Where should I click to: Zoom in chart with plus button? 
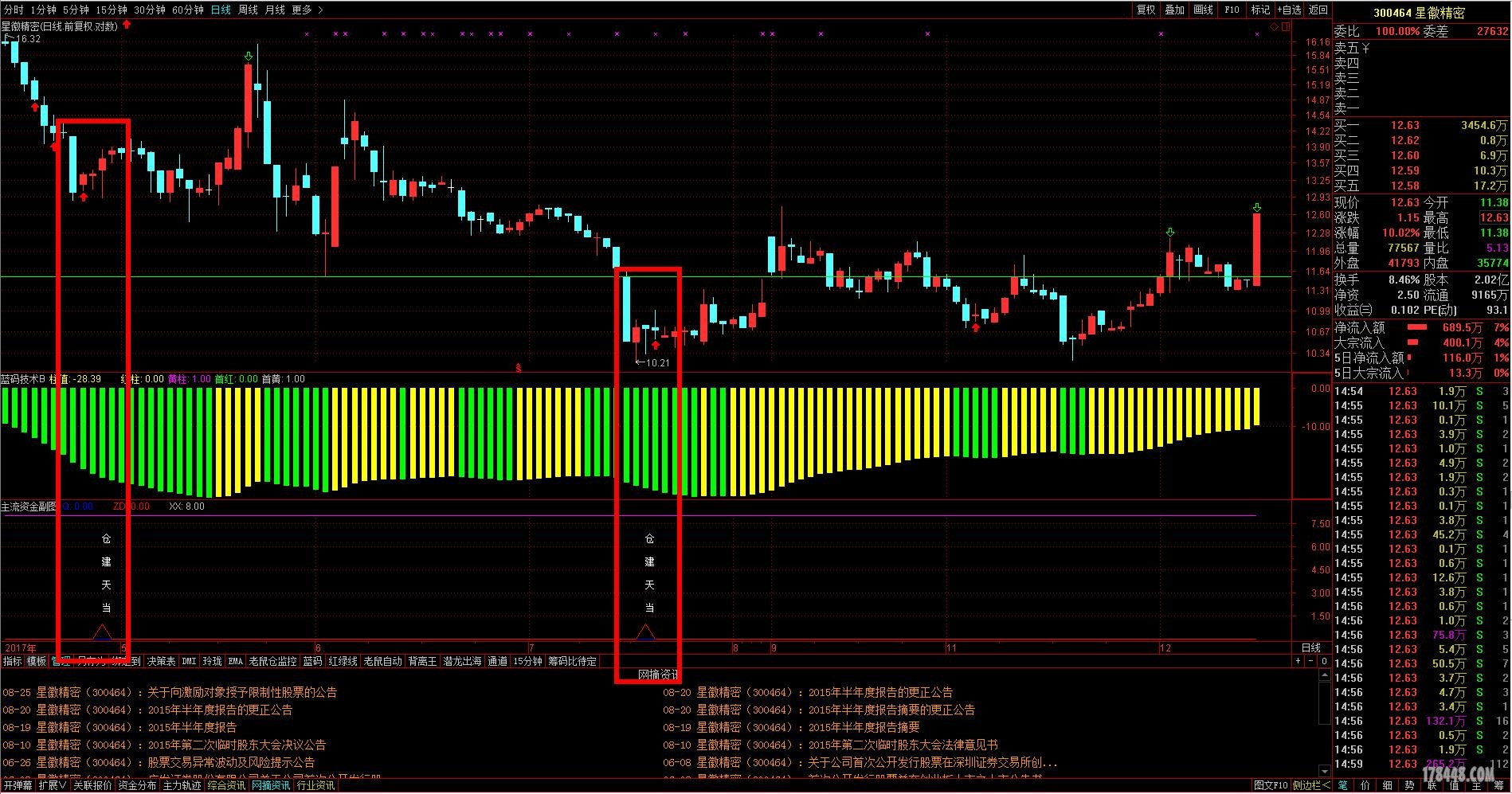pyautogui.click(x=1298, y=661)
